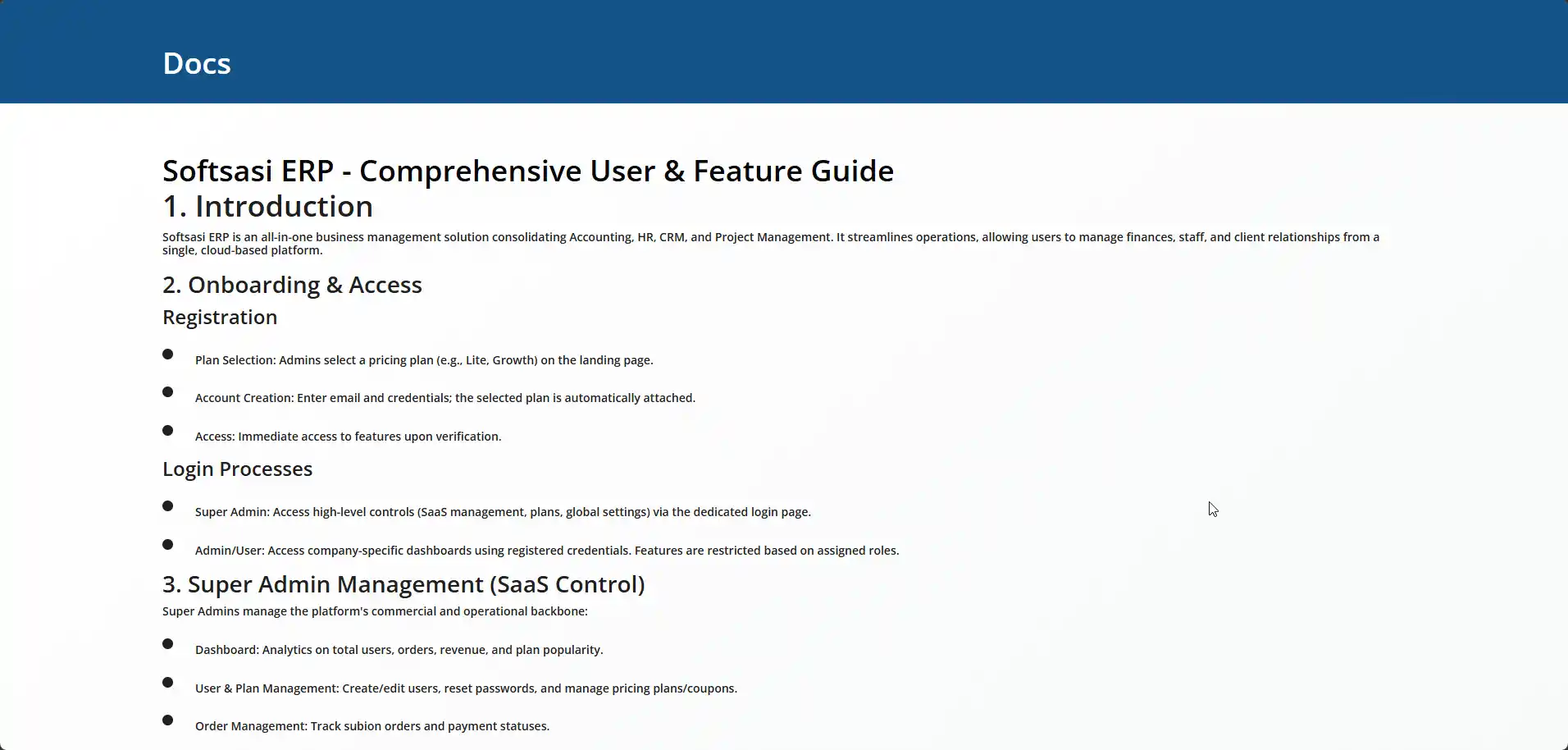The height and width of the screenshot is (750, 1568).
Task: Click the 'Dashboard: Analytics on total users' line
Action: pos(399,650)
